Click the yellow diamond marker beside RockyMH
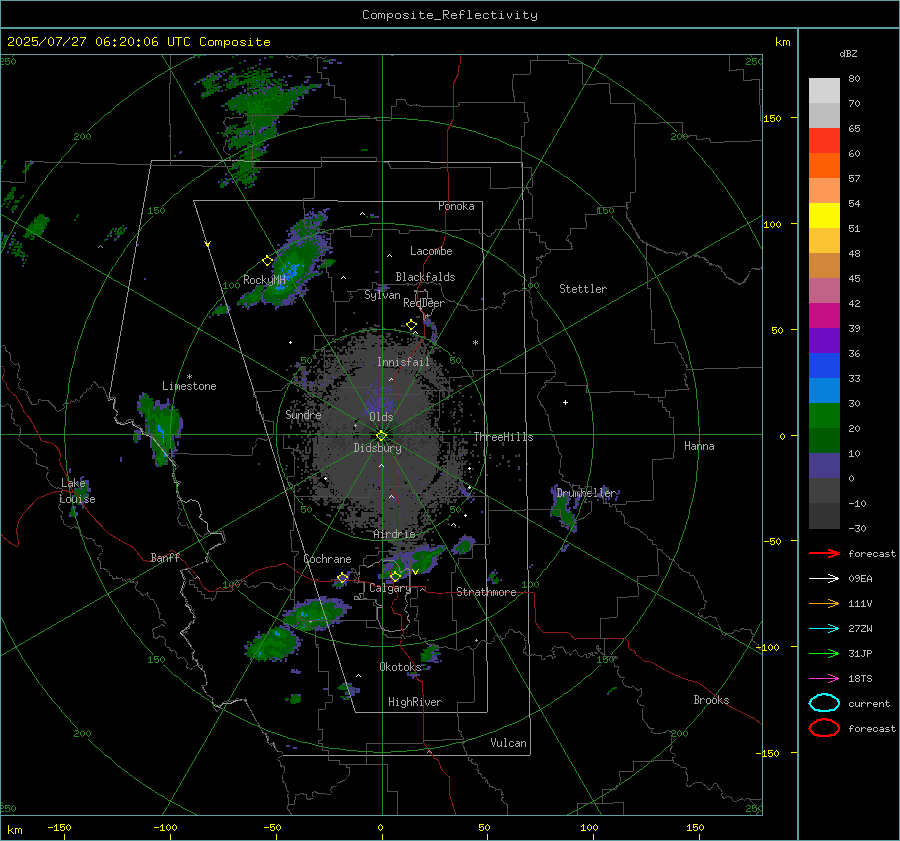Image resolution: width=900 pixels, height=841 pixels. tap(267, 261)
